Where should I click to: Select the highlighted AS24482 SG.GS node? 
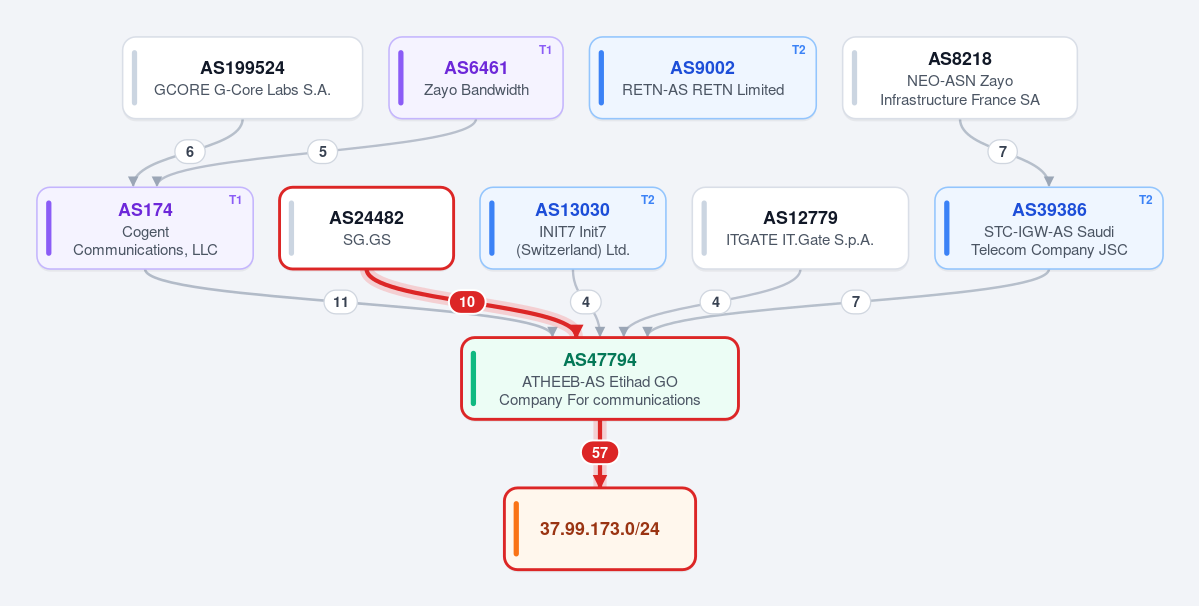[367, 228]
